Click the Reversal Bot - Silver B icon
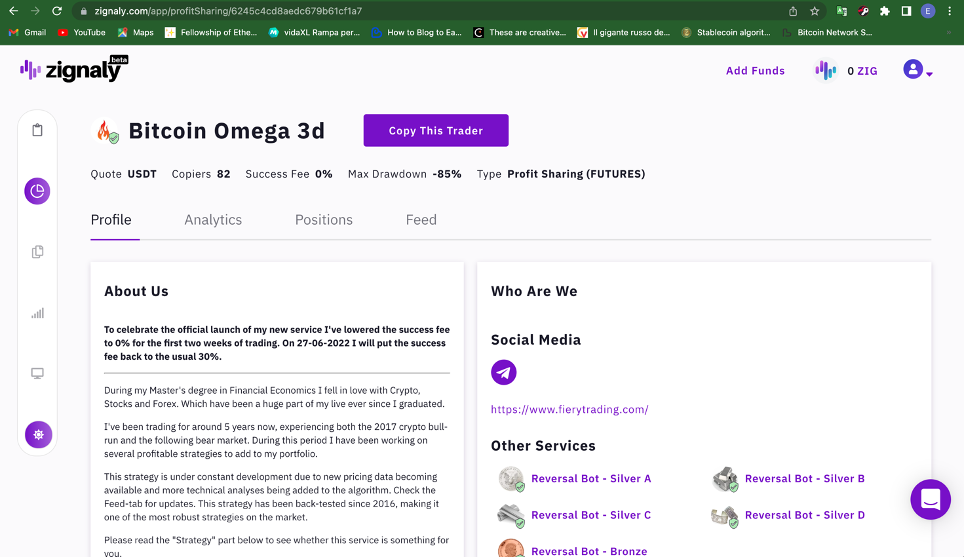 point(725,479)
